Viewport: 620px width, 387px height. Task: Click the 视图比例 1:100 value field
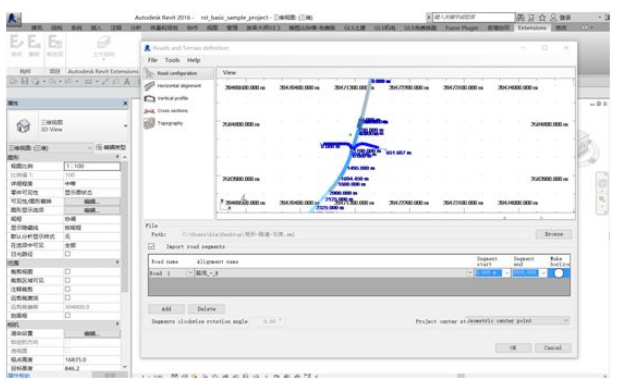[92, 166]
